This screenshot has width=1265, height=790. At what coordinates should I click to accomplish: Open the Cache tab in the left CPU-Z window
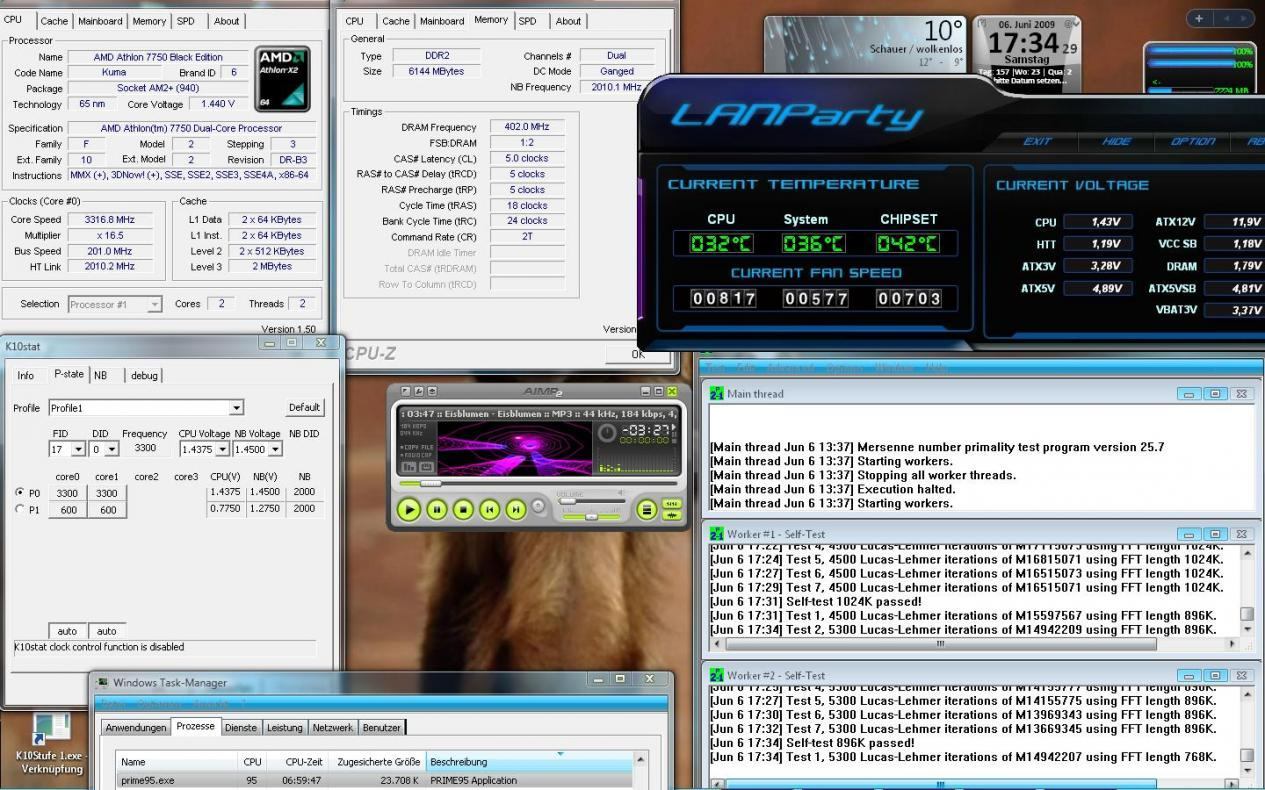click(54, 21)
